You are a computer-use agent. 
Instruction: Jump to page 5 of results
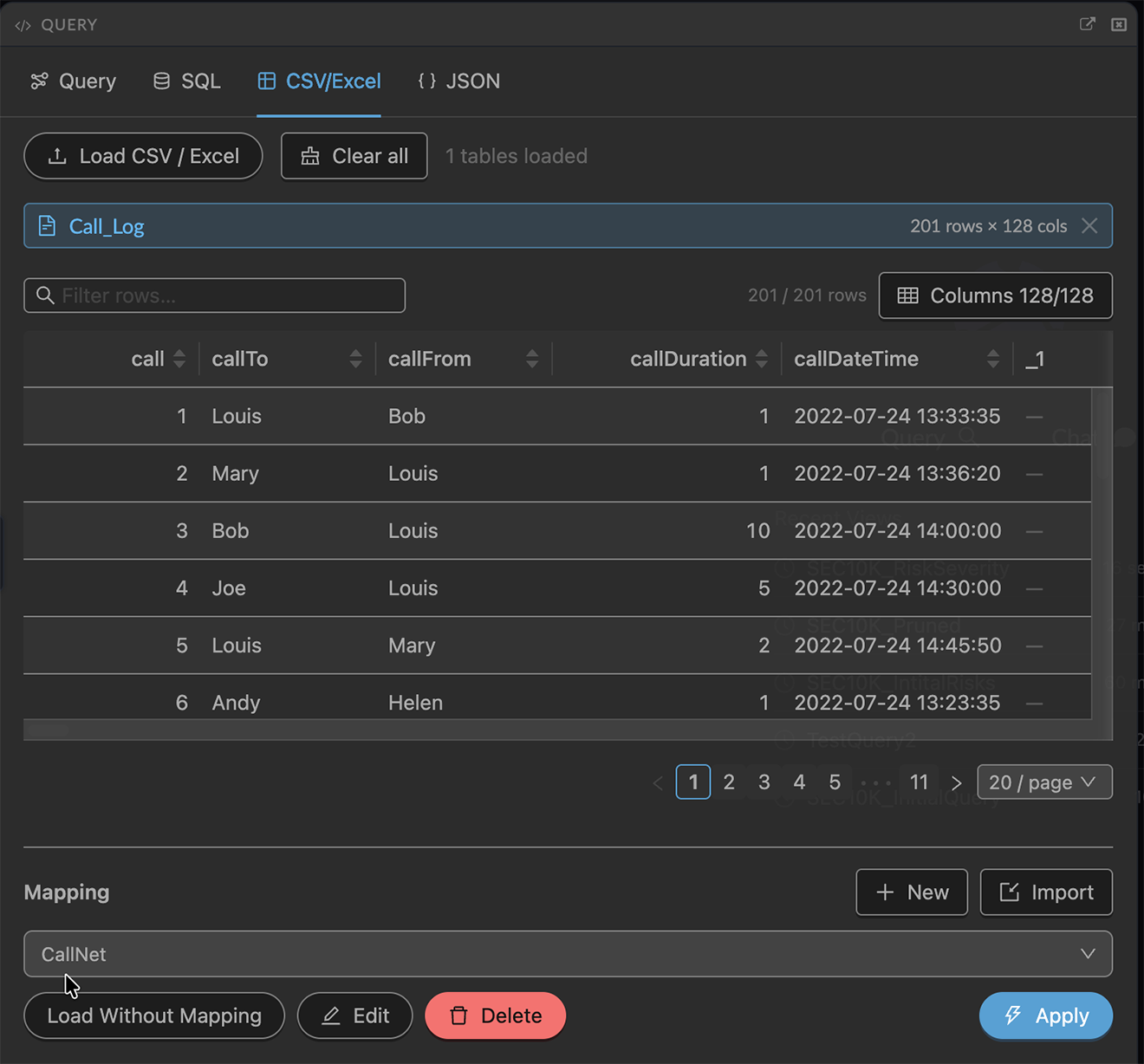835,782
